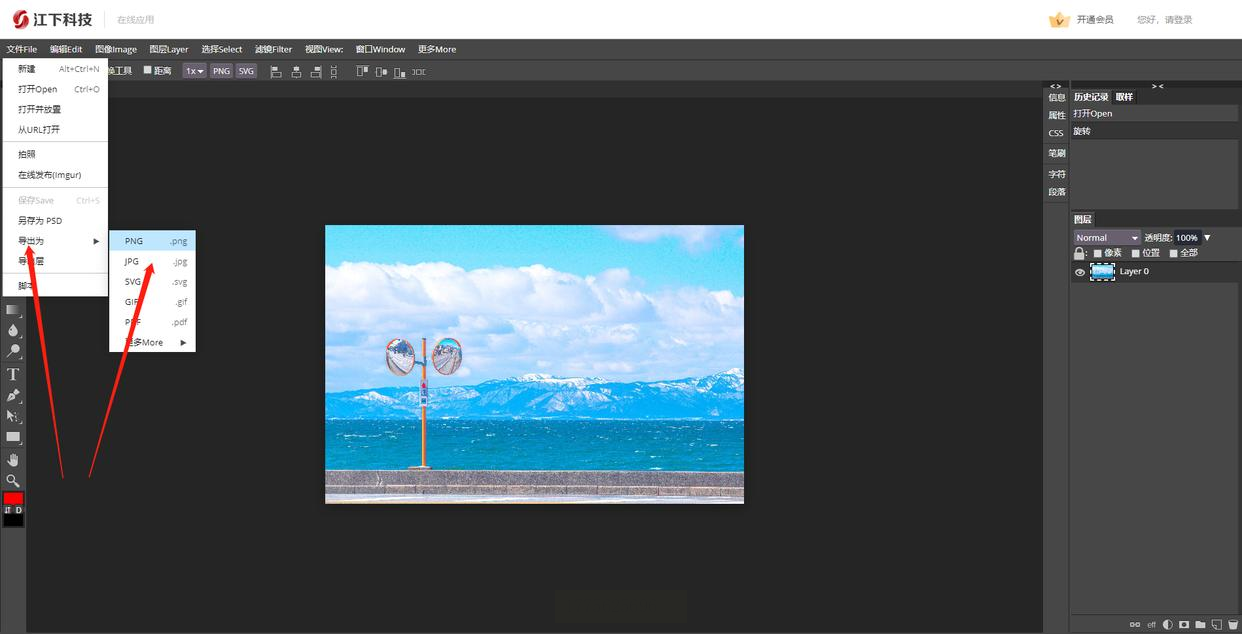Click the delete layer trash icon
The image size is (1242, 634).
tap(1232, 625)
